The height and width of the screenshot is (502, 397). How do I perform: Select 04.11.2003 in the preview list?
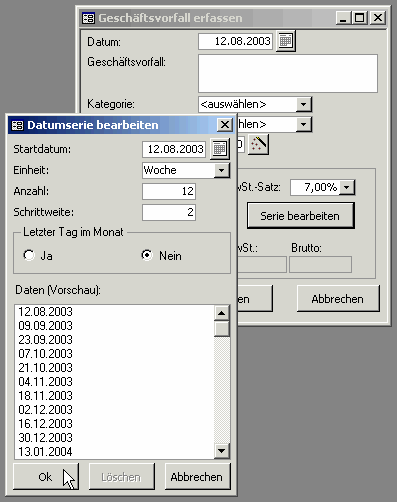coord(114,382)
